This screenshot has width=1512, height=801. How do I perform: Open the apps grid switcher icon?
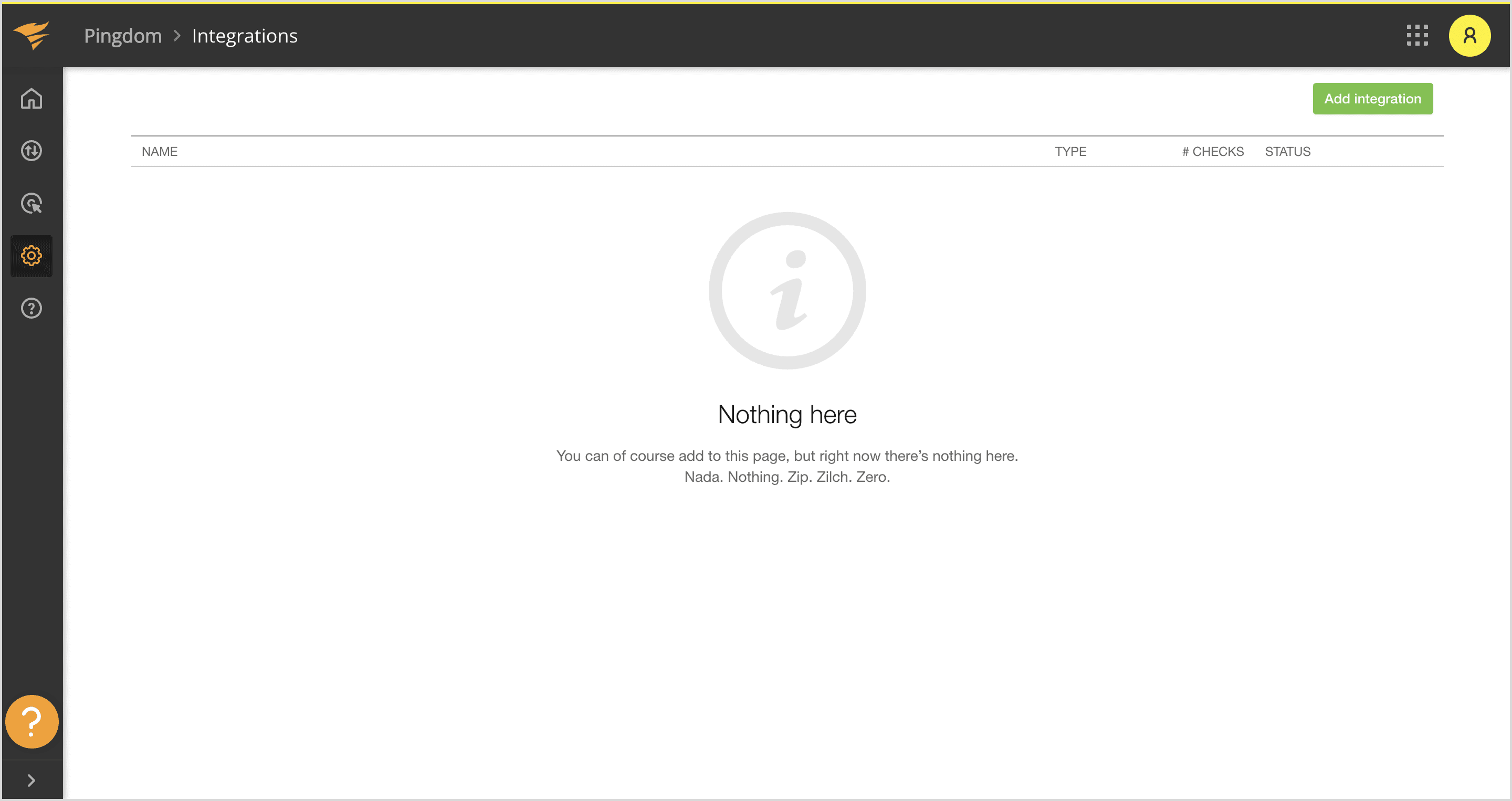(1417, 35)
